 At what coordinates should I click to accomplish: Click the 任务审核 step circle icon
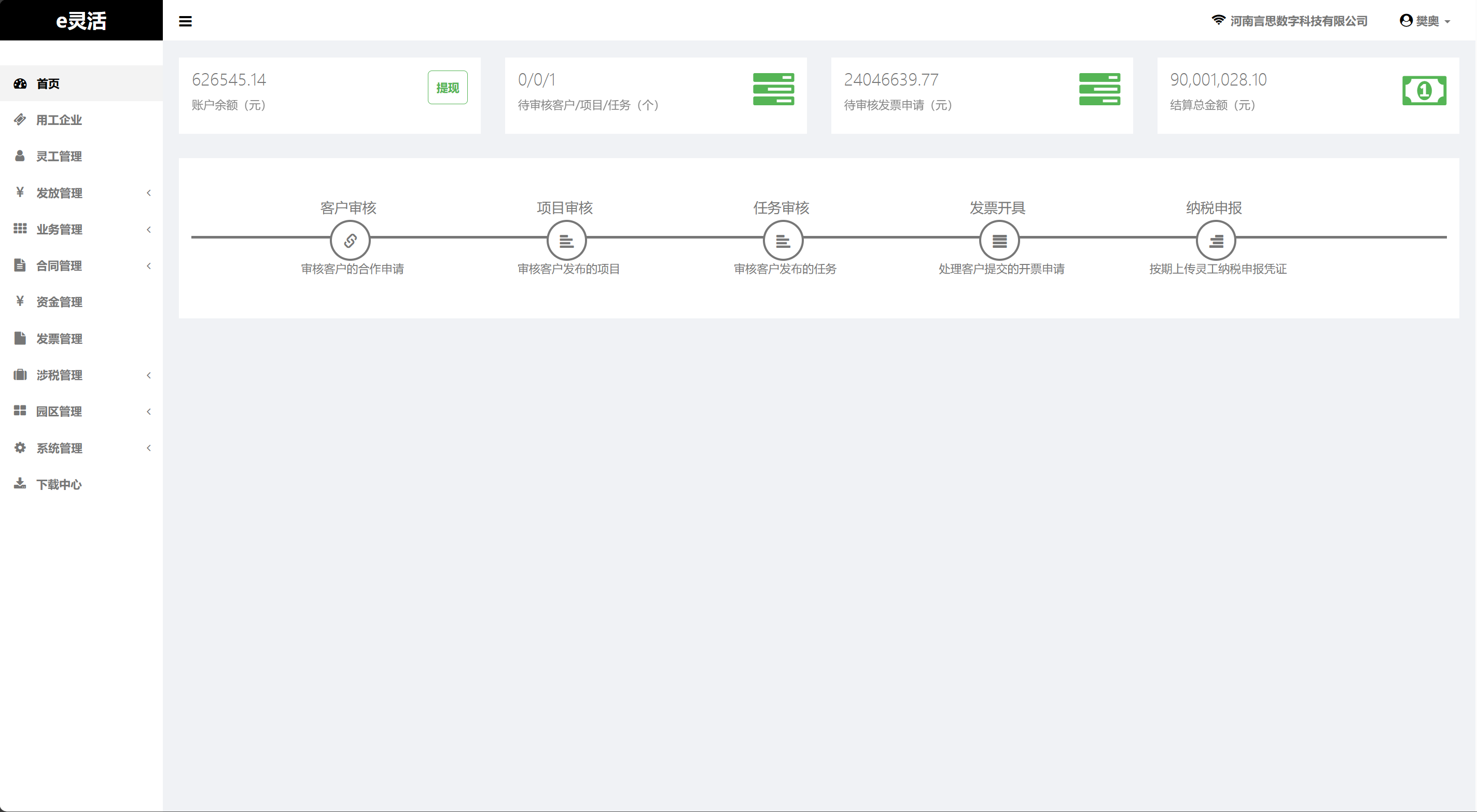click(x=783, y=240)
